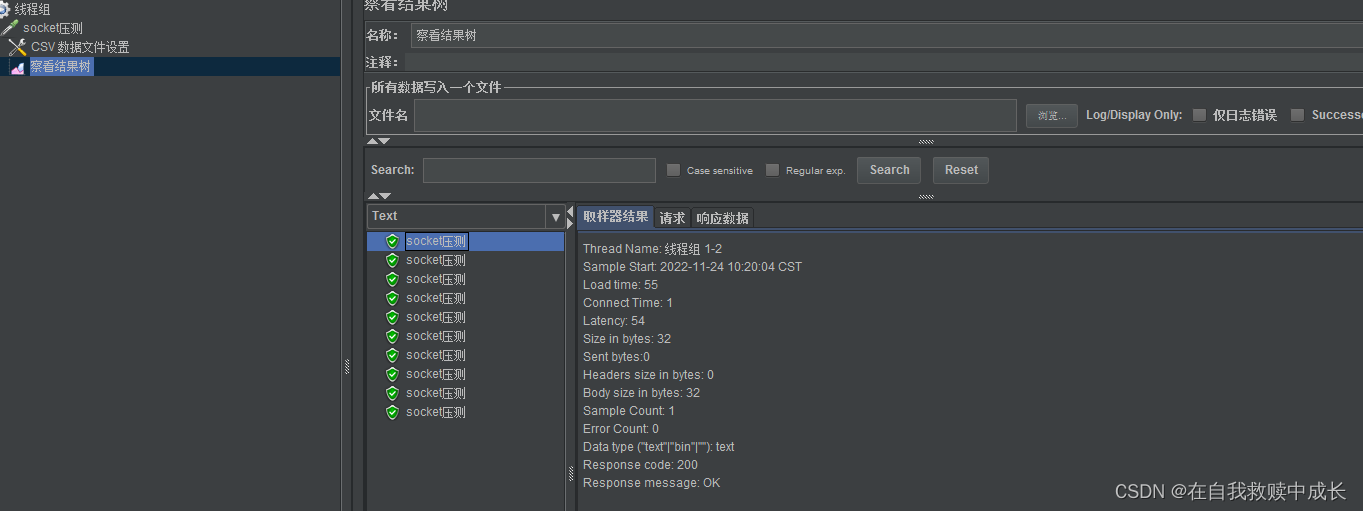Click the green shield of the highlighted socket压测 result
The image size is (1363, 511).
point(393,241)
